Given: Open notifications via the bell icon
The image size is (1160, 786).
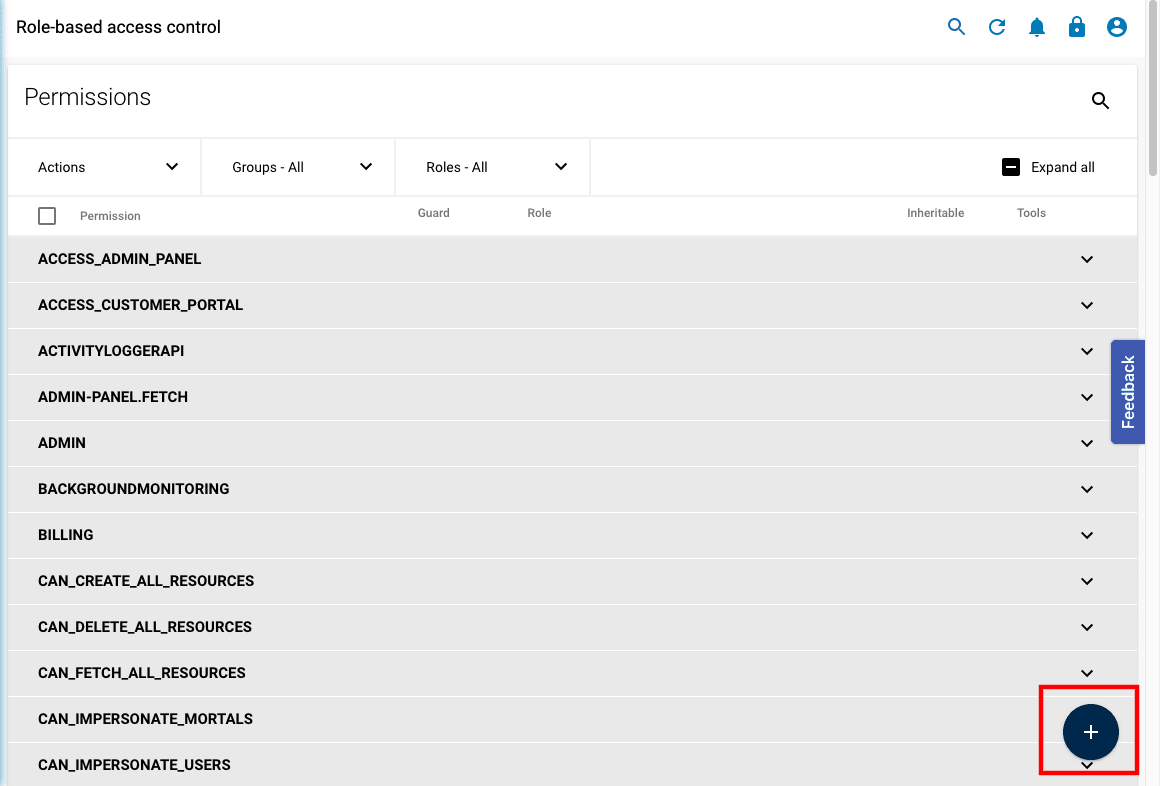Looking at the screenshot, I should [x=1036, y=27].
